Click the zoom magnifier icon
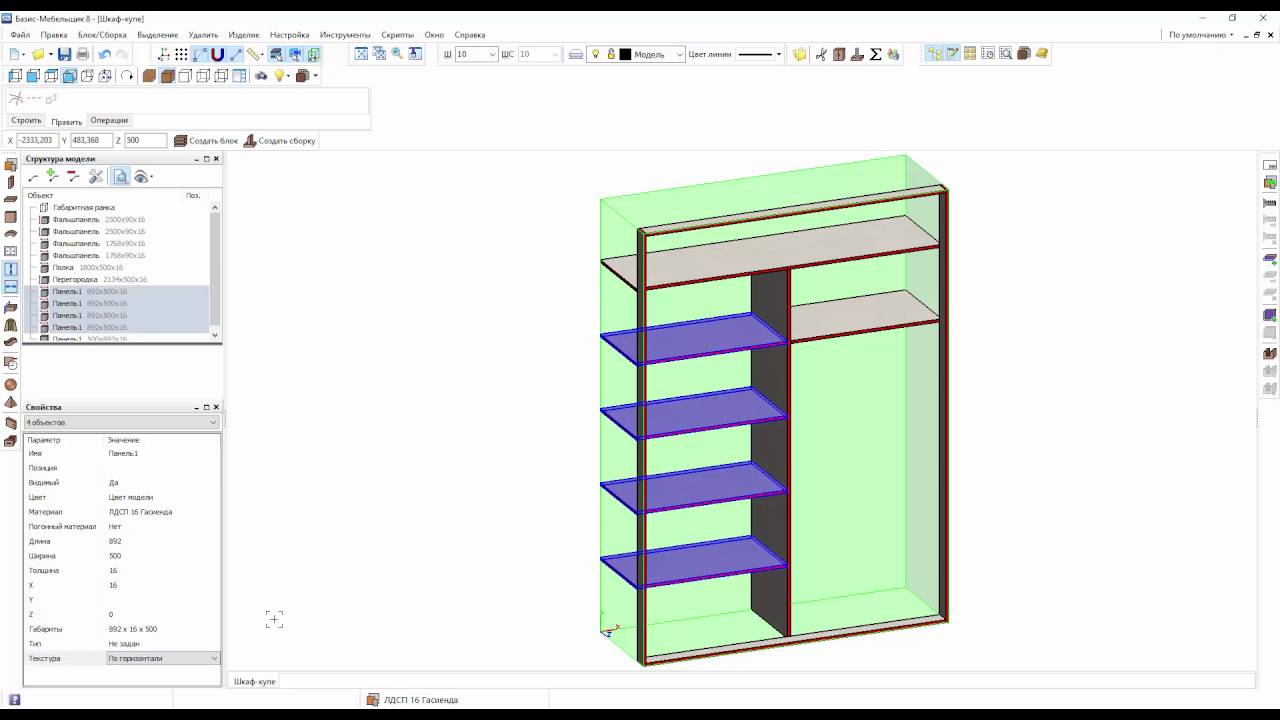The image size is (1280, 720). (397, 54)
